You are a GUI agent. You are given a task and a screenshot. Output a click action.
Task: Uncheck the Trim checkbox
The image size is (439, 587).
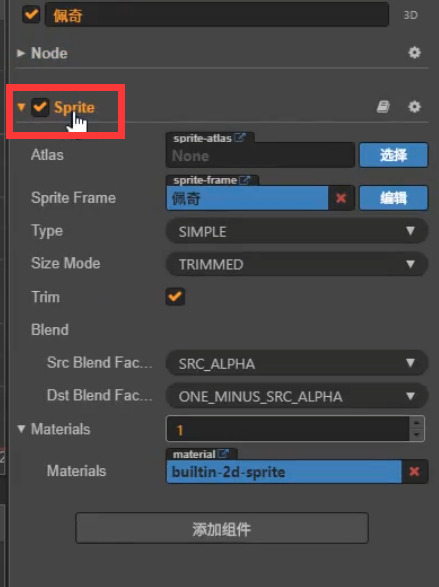[175, 296]
